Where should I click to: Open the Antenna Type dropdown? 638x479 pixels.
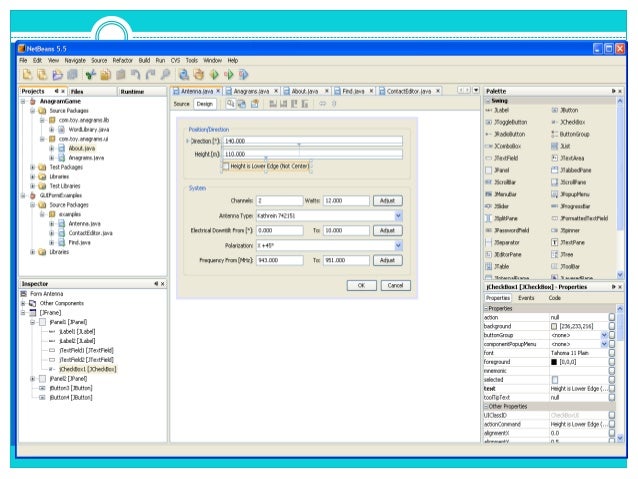point(398,215)
